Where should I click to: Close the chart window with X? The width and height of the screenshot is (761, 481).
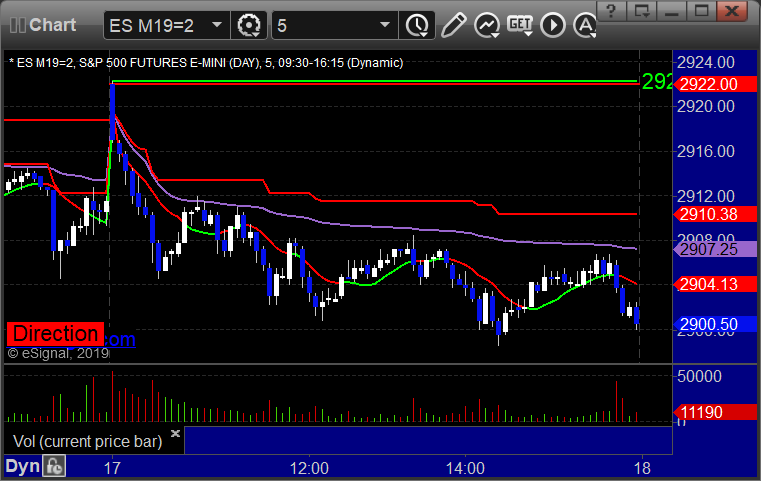[732, 11]
